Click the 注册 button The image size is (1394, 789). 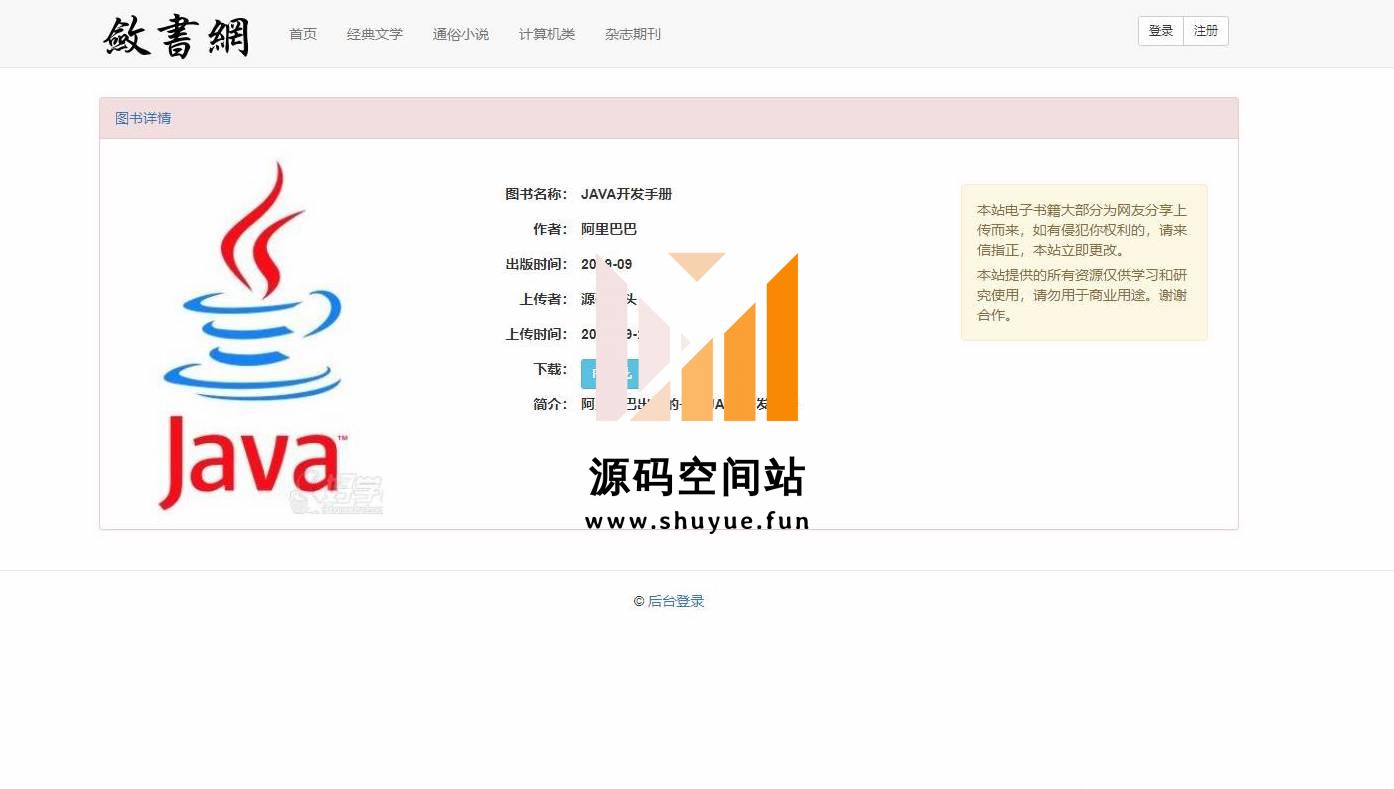1206,31
